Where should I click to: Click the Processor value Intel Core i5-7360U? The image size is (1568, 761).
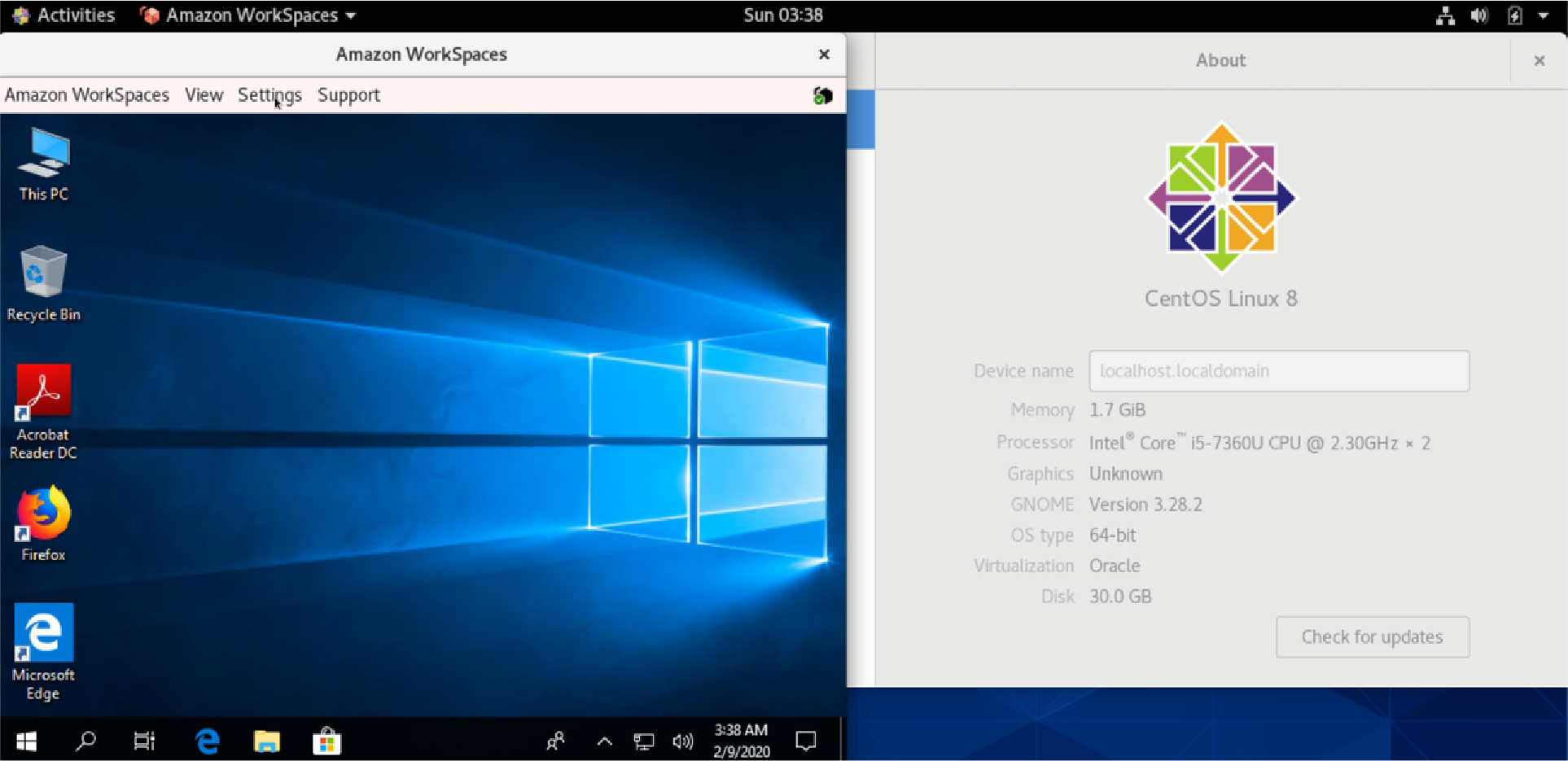(1259, 443)
